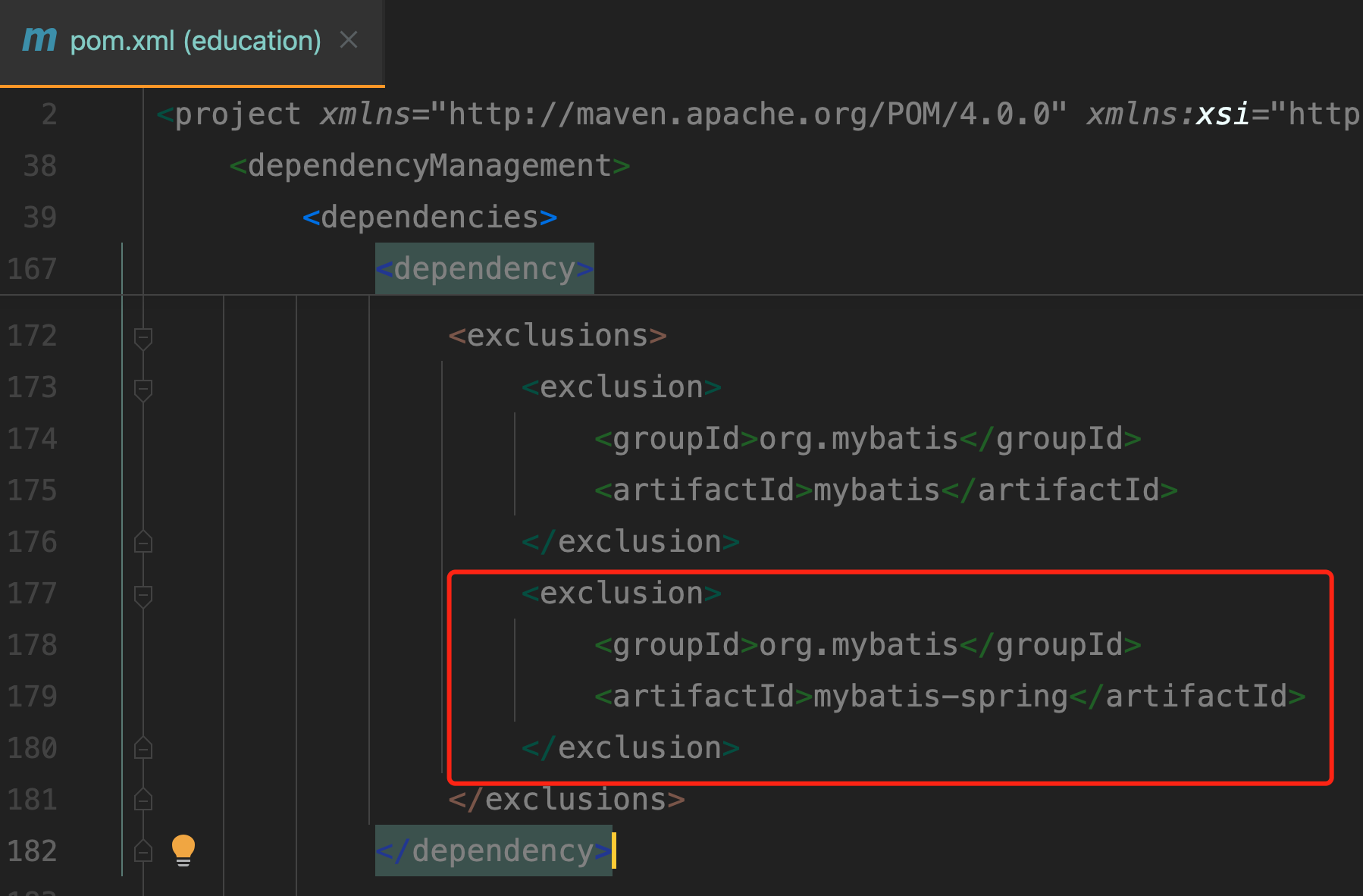
Task: Click the highlighted closing </dependency> tag
Action: point(493,851)
